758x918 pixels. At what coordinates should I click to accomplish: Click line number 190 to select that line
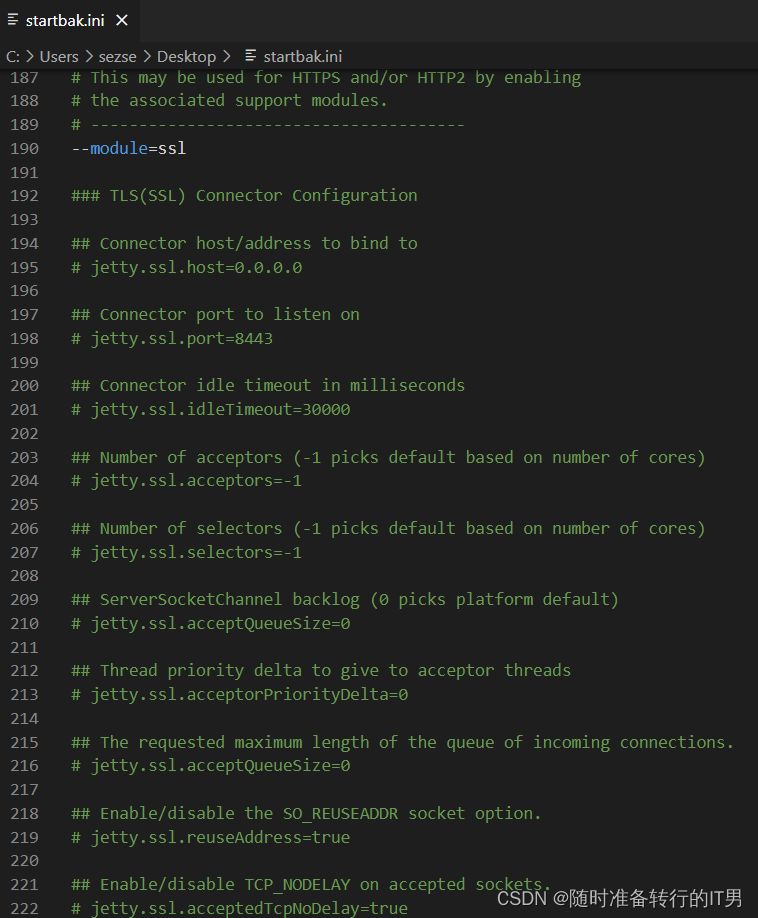(x=24, y=148)
